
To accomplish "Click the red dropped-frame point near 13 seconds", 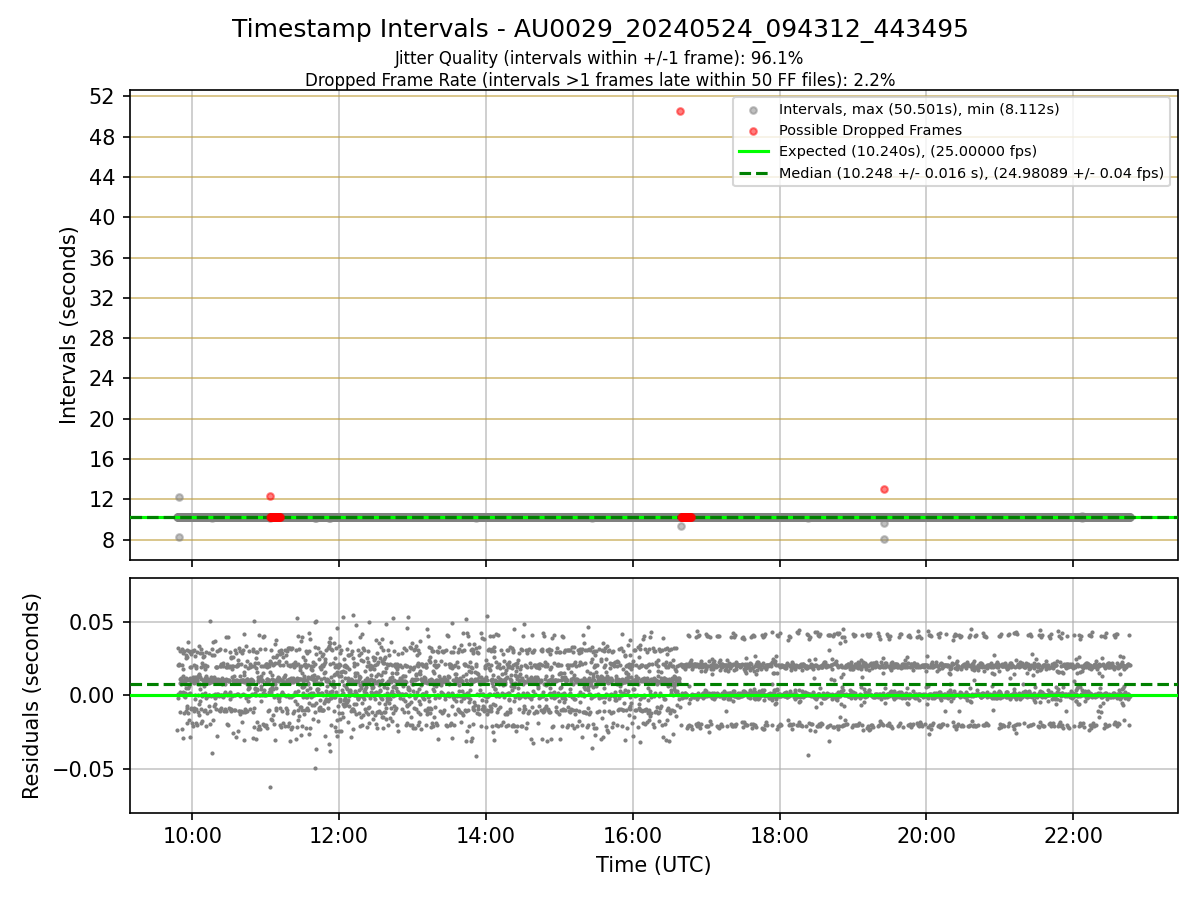I will coord(884,489).
